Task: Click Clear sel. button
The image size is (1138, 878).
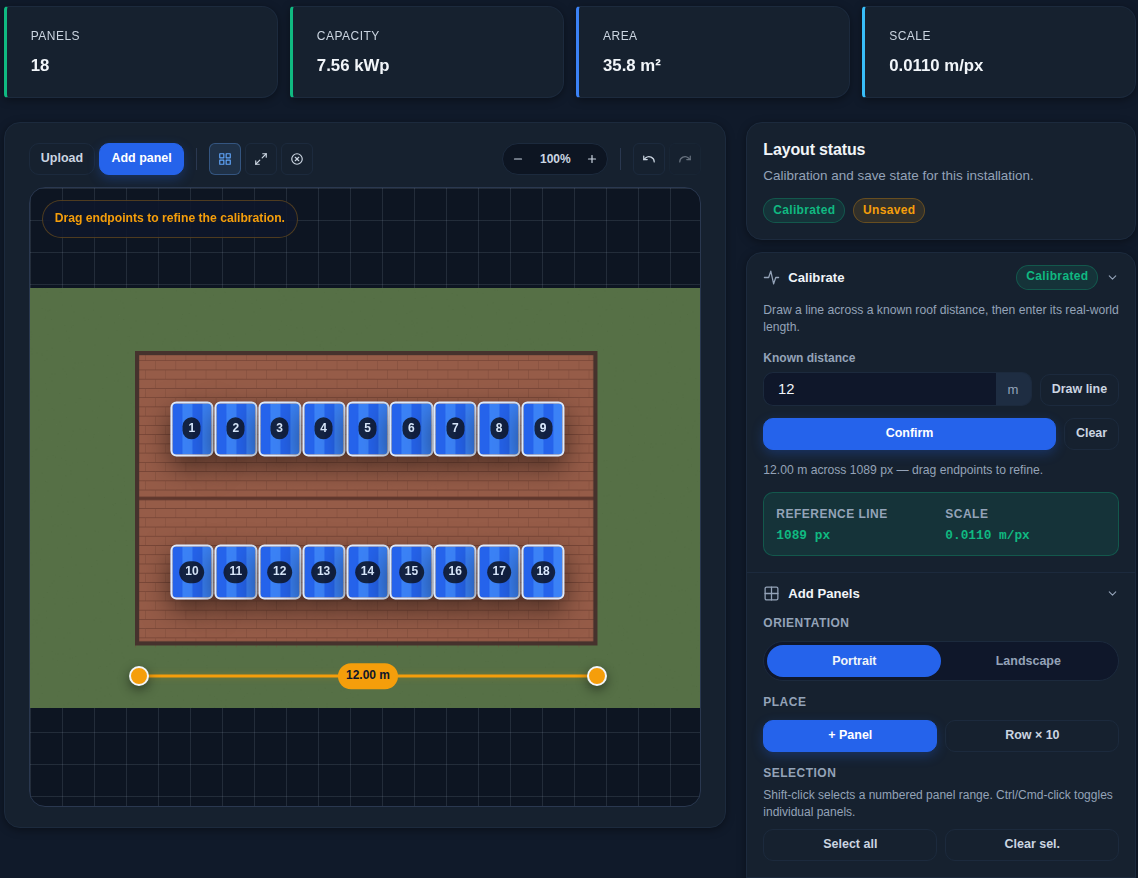Action: tap(1031, 844)
